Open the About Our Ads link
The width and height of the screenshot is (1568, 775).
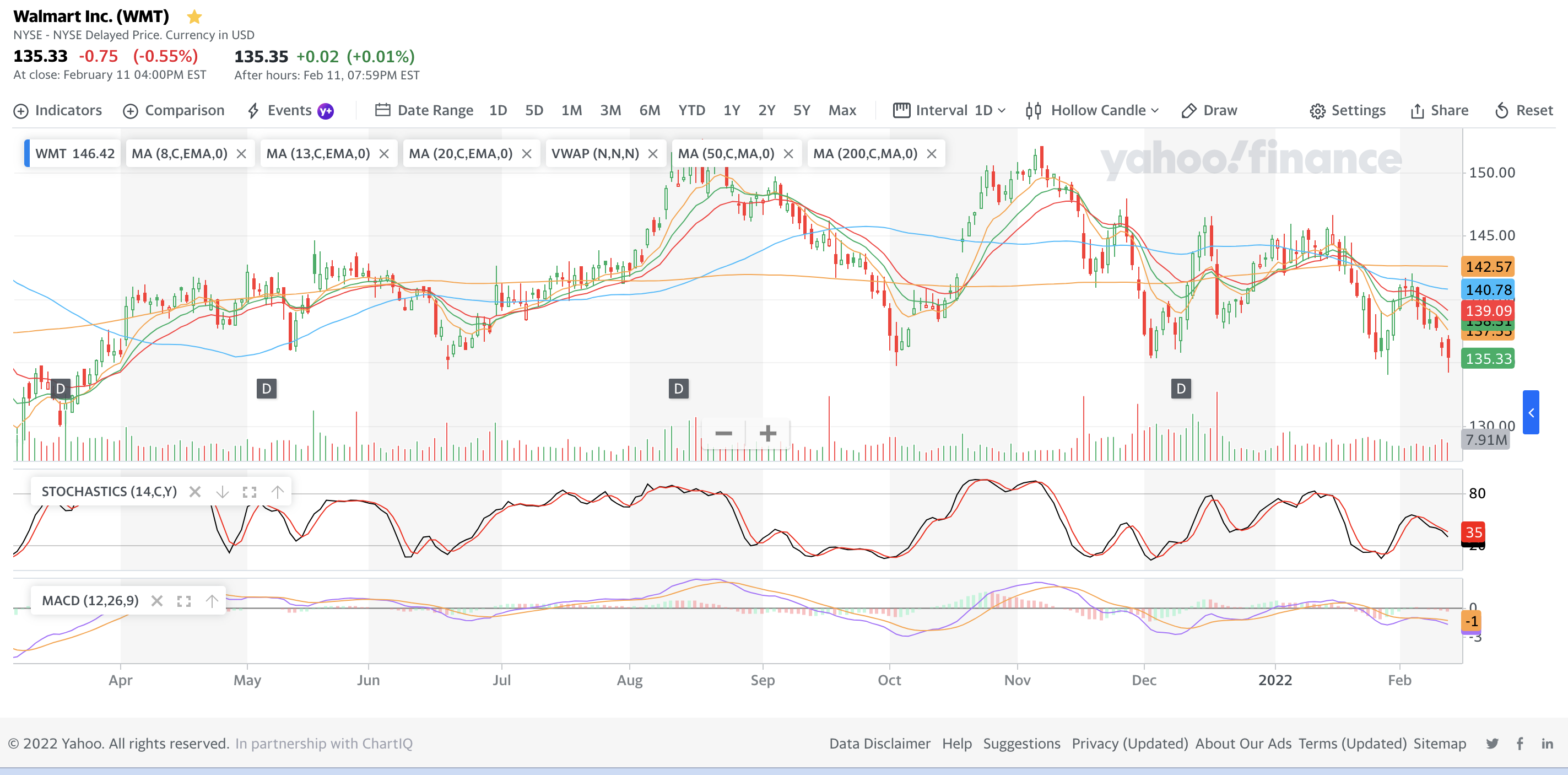1243,744
